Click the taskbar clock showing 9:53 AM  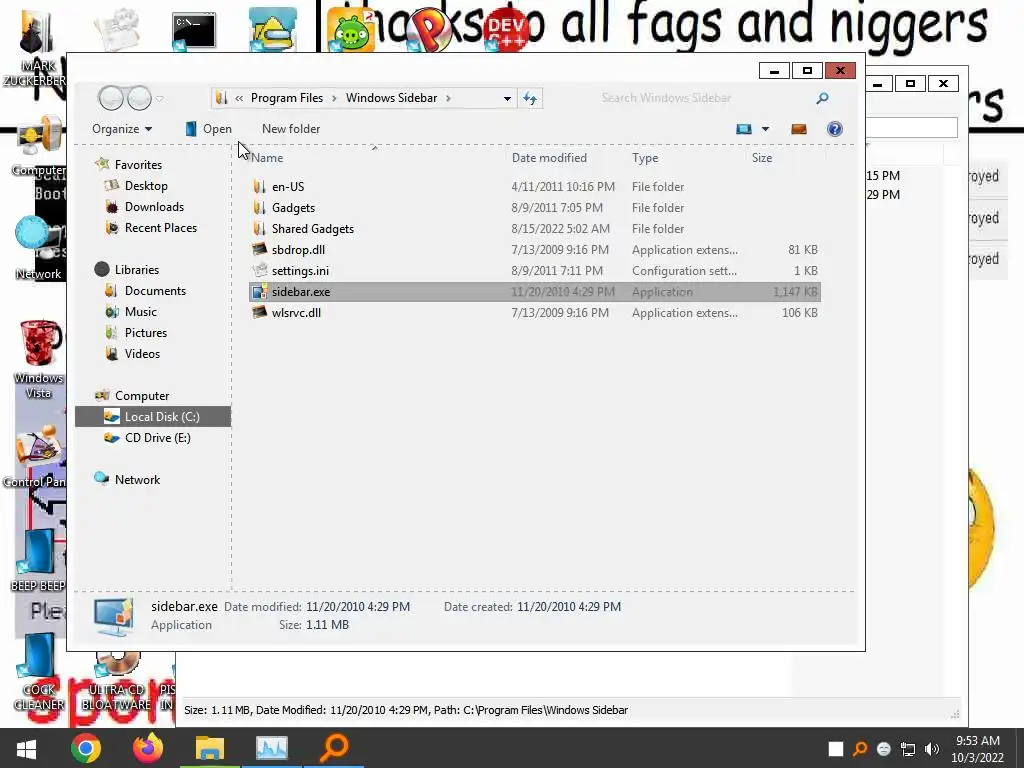point(978,749)
